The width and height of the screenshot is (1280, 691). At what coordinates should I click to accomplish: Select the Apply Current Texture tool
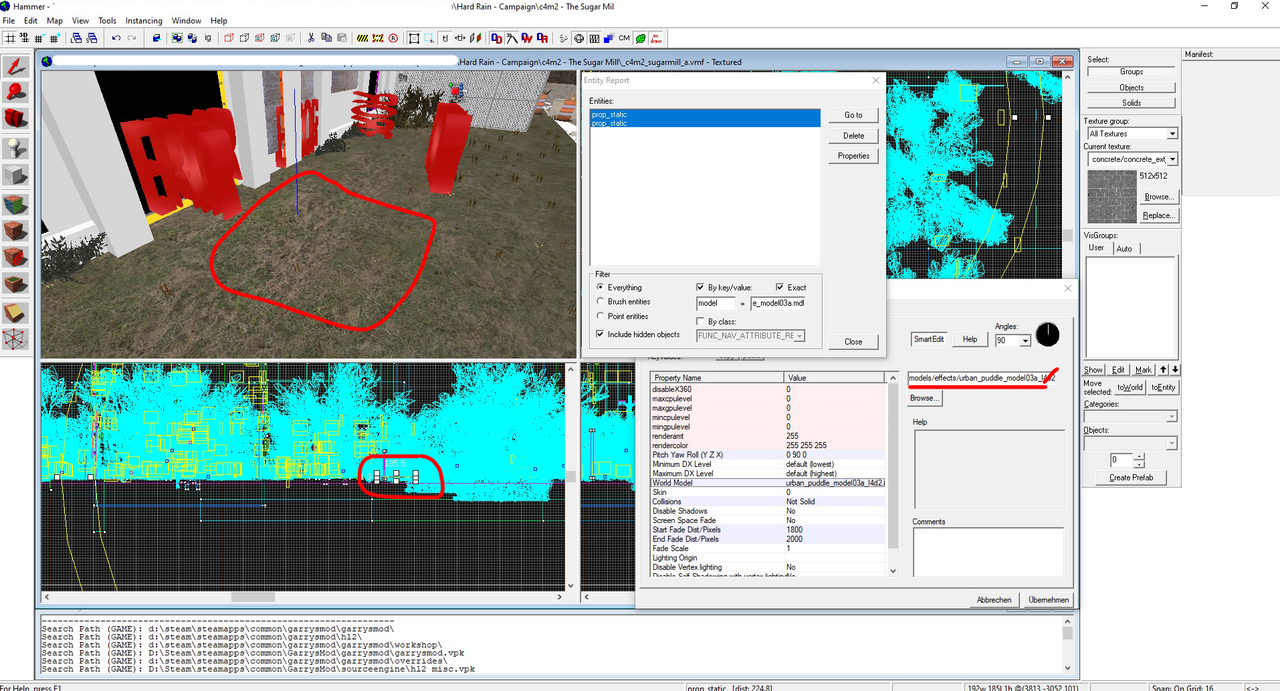coord(17,230)
